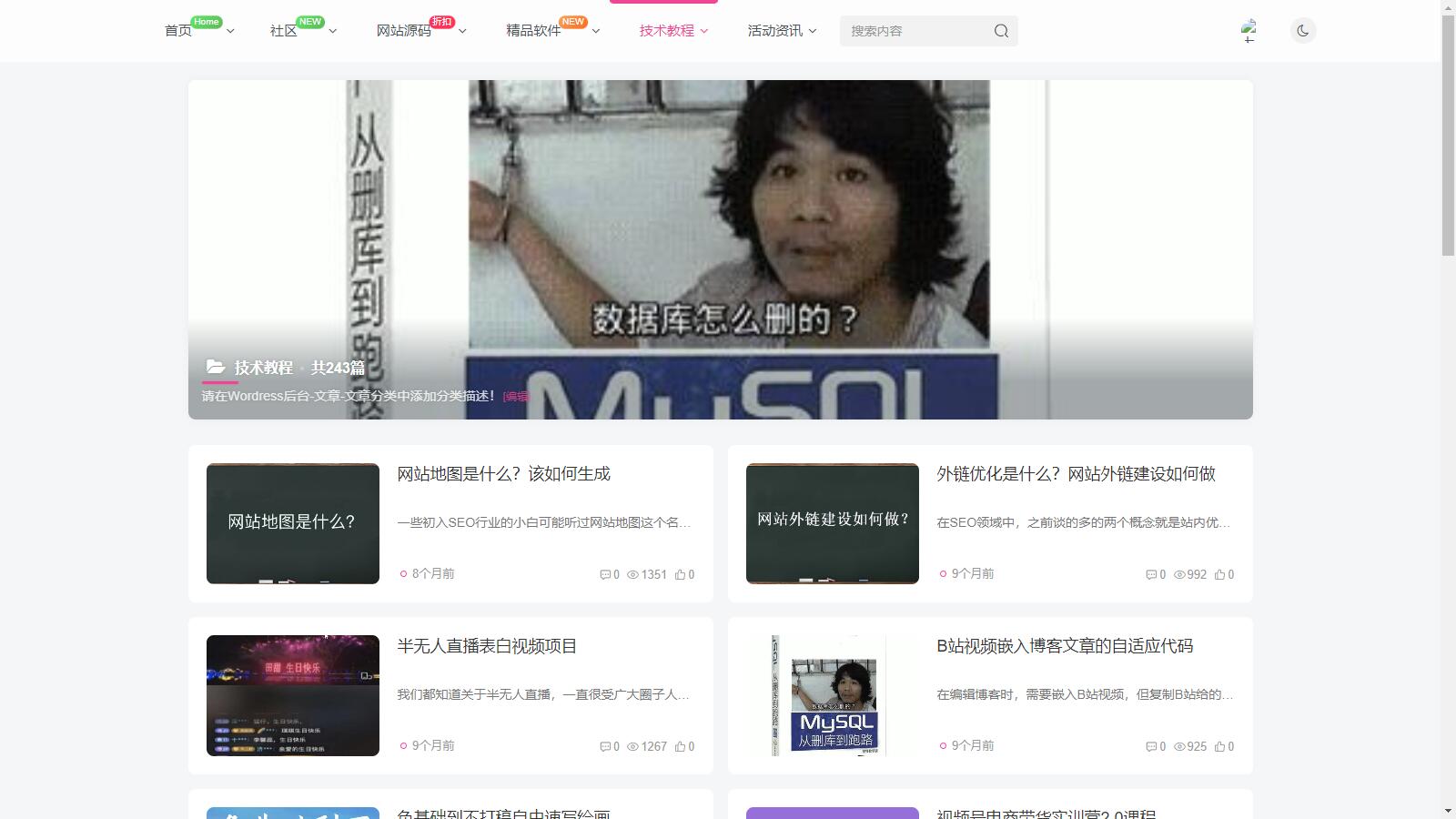The image size is (1456, 819).
Task: Click the like icon on 网站地图是什么 card
Action: 680,574
